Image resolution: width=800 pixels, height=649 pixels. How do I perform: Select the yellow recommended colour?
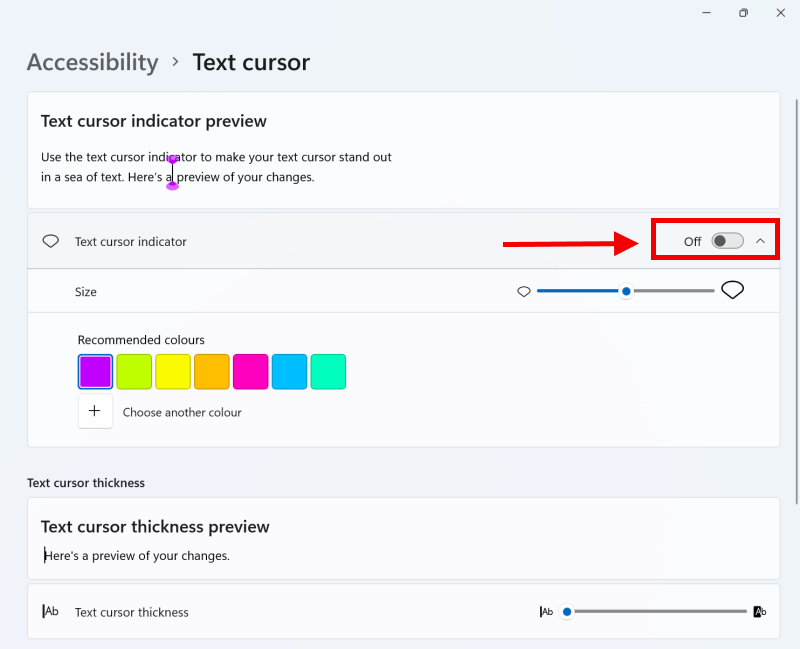pos(173,371)
